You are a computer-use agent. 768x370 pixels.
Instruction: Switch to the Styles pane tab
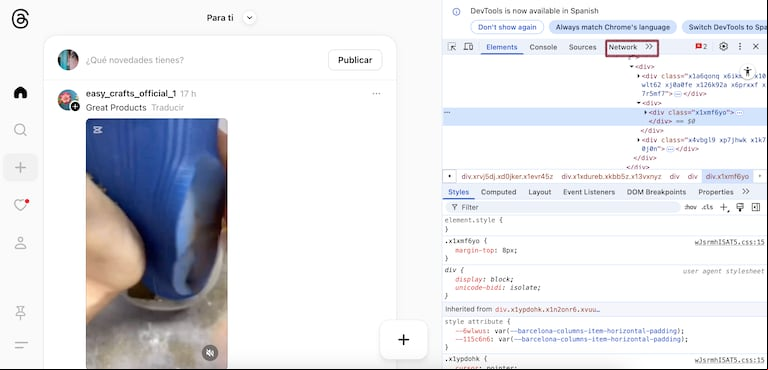pos(458,192)
